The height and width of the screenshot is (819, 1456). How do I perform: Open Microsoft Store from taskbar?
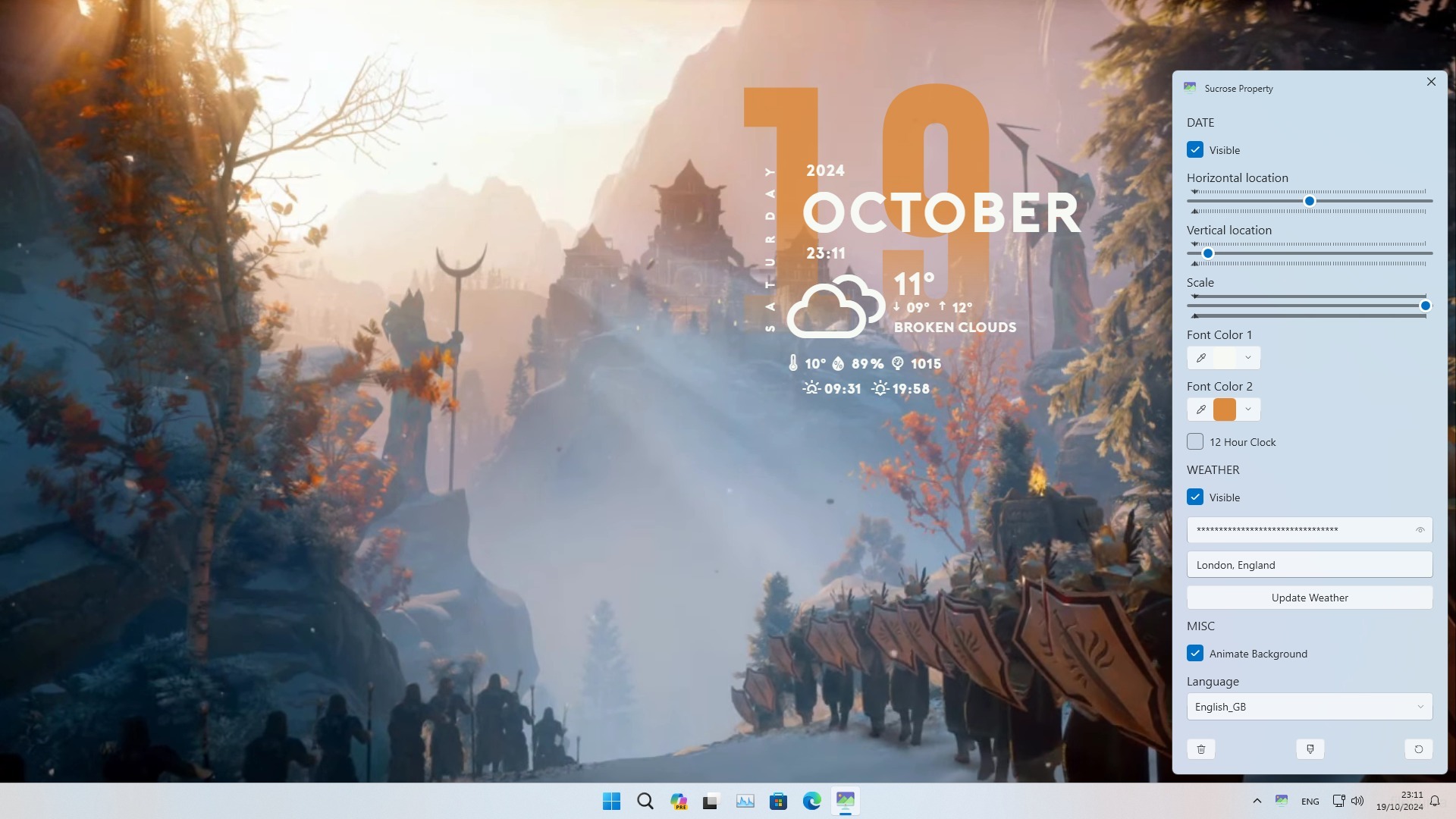pos(778,801)
